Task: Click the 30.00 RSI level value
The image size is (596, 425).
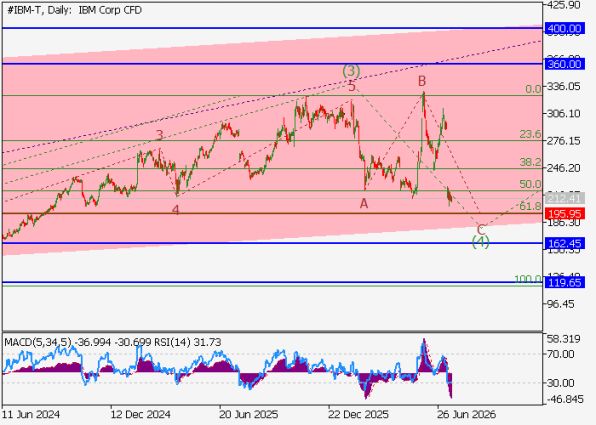Action: pos(561,383)
